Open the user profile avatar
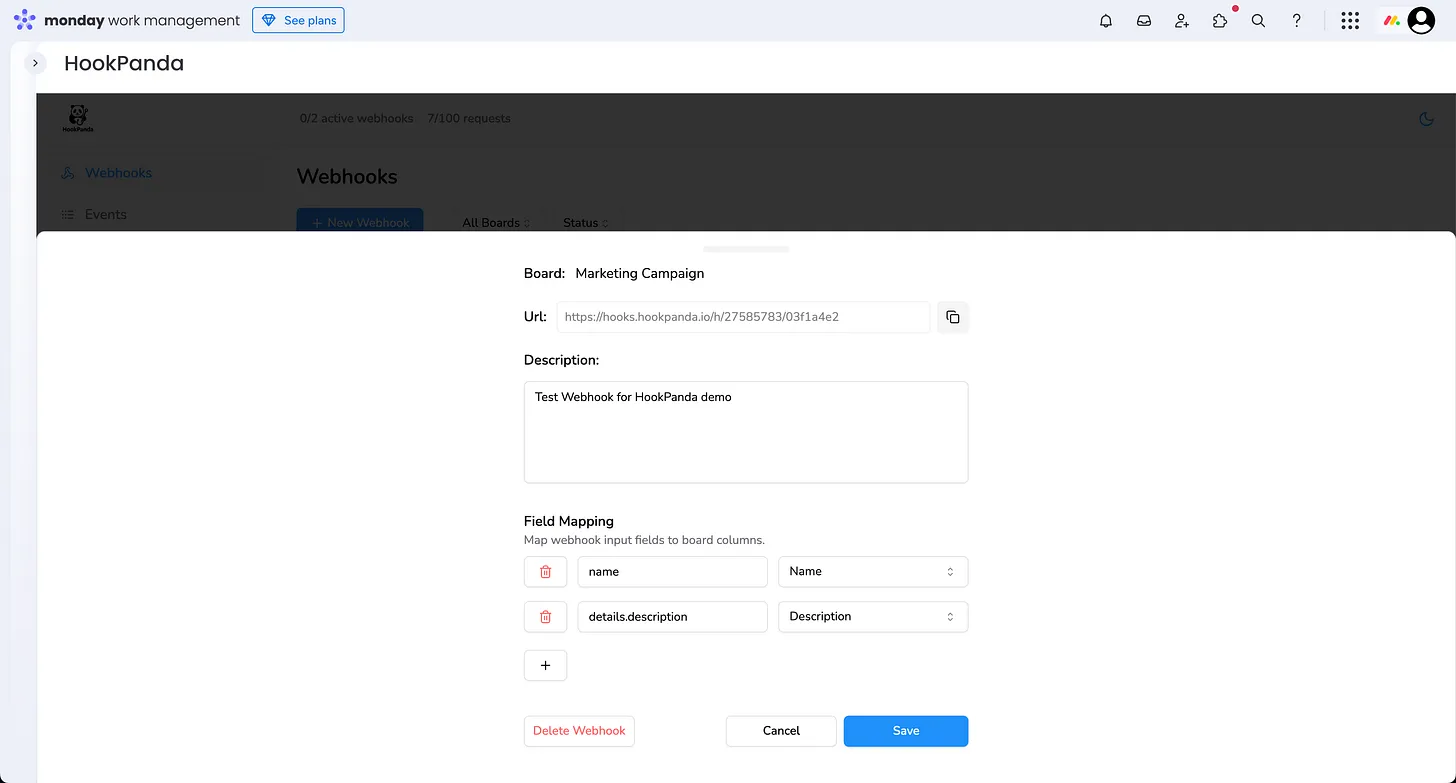 pyautogui.click(x=1421, y=21)
